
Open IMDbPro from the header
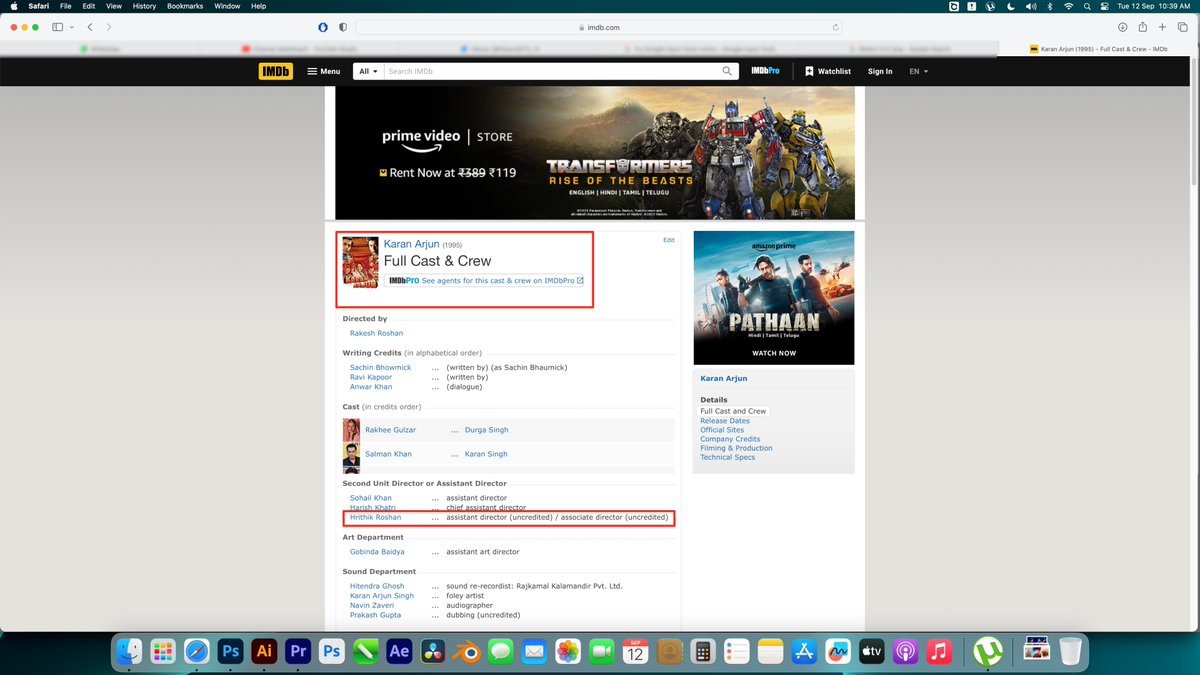point(765,71)
